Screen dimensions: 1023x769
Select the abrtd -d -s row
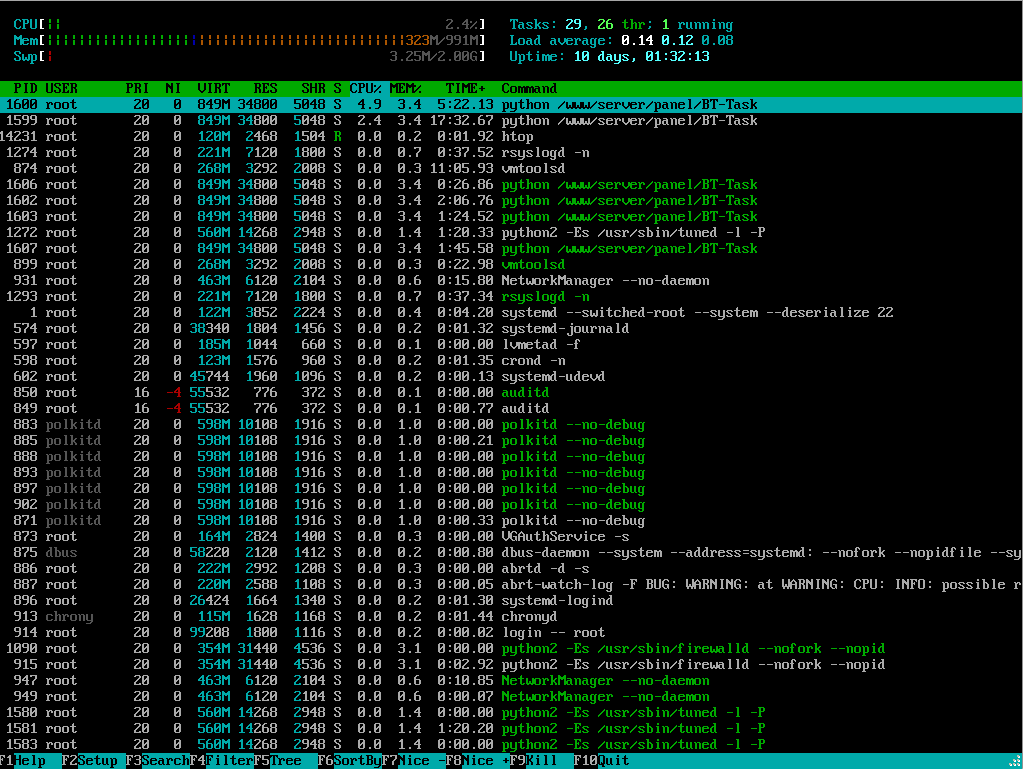511,568
